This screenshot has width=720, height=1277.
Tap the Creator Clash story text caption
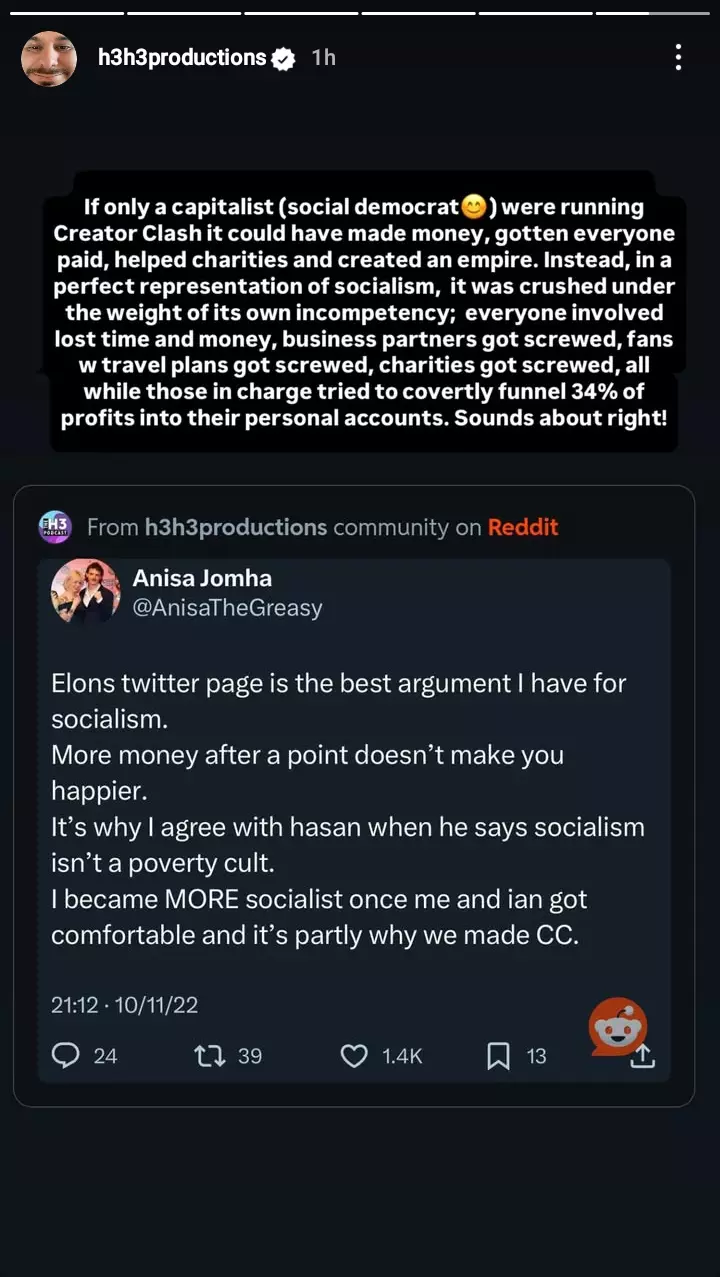[364, 312]
